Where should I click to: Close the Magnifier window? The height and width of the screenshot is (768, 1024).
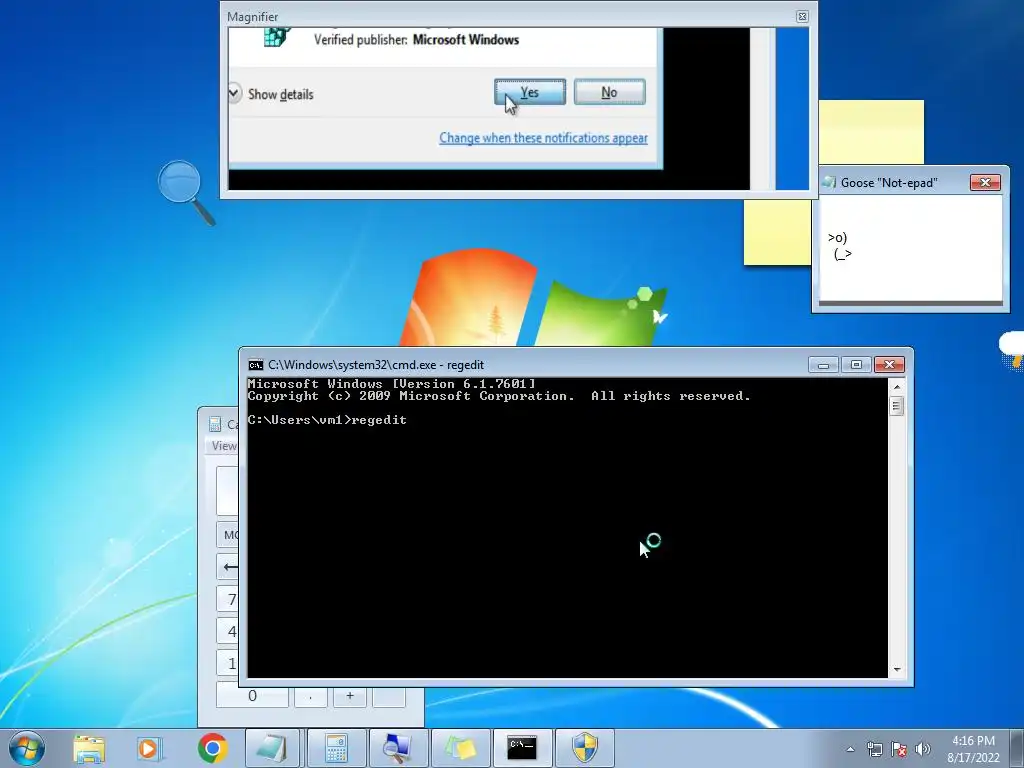803,16
